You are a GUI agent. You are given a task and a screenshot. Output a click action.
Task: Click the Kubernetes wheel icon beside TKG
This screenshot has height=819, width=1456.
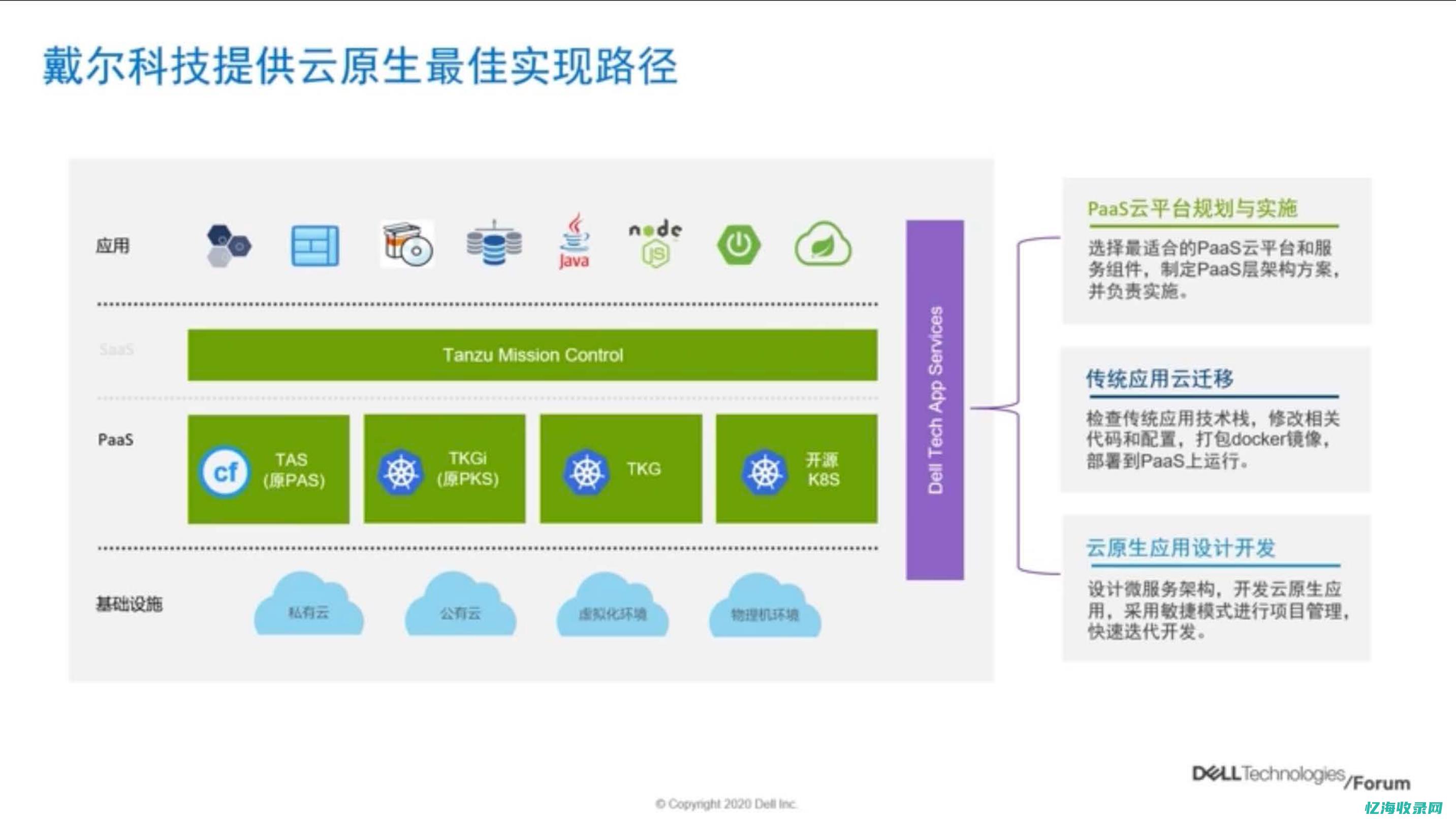pyautogui.click(x=586, y=471)
